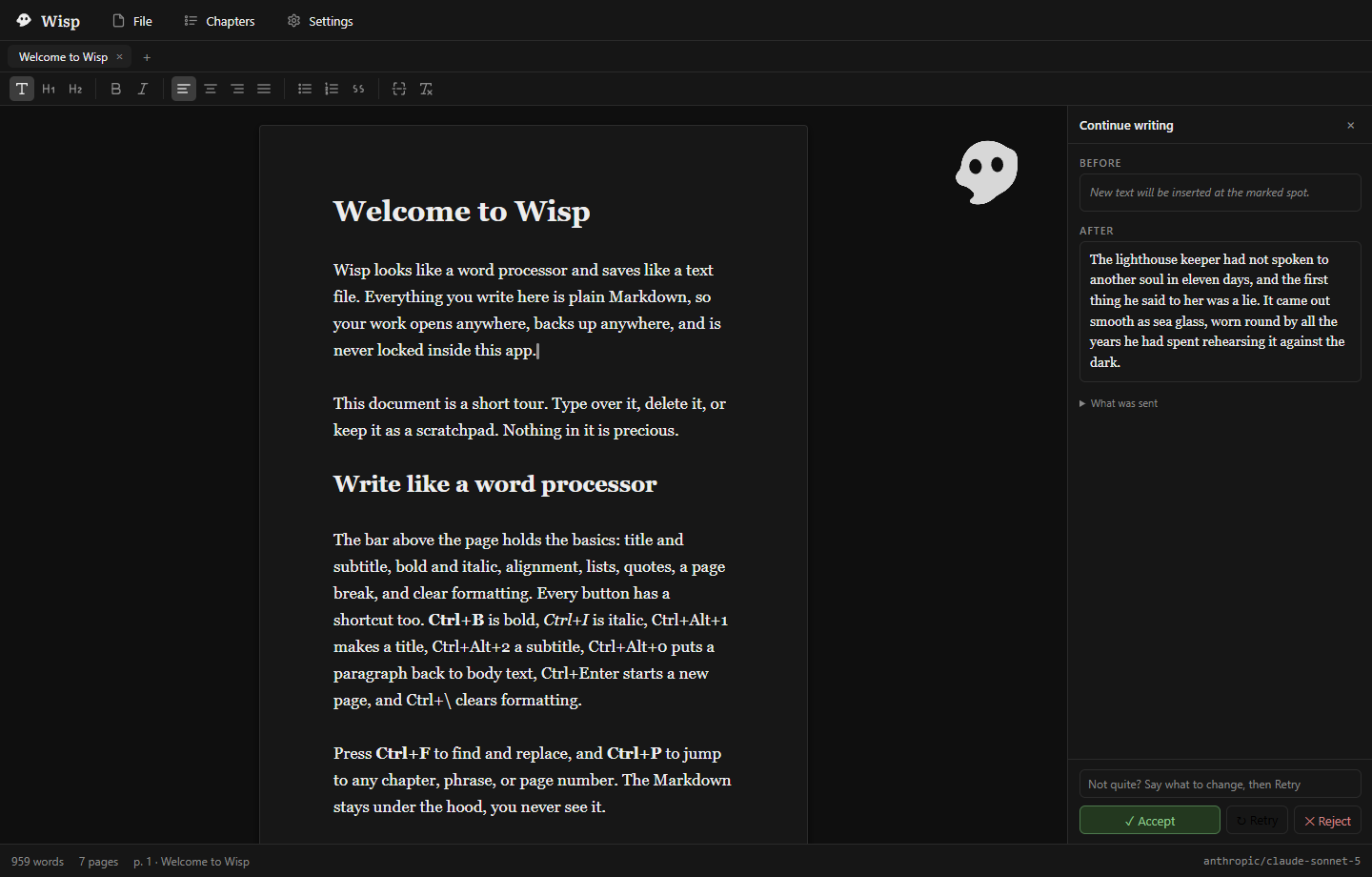Insert a block quote
The height and width of the screenshot is (877, 1372).
click(358, 89)
